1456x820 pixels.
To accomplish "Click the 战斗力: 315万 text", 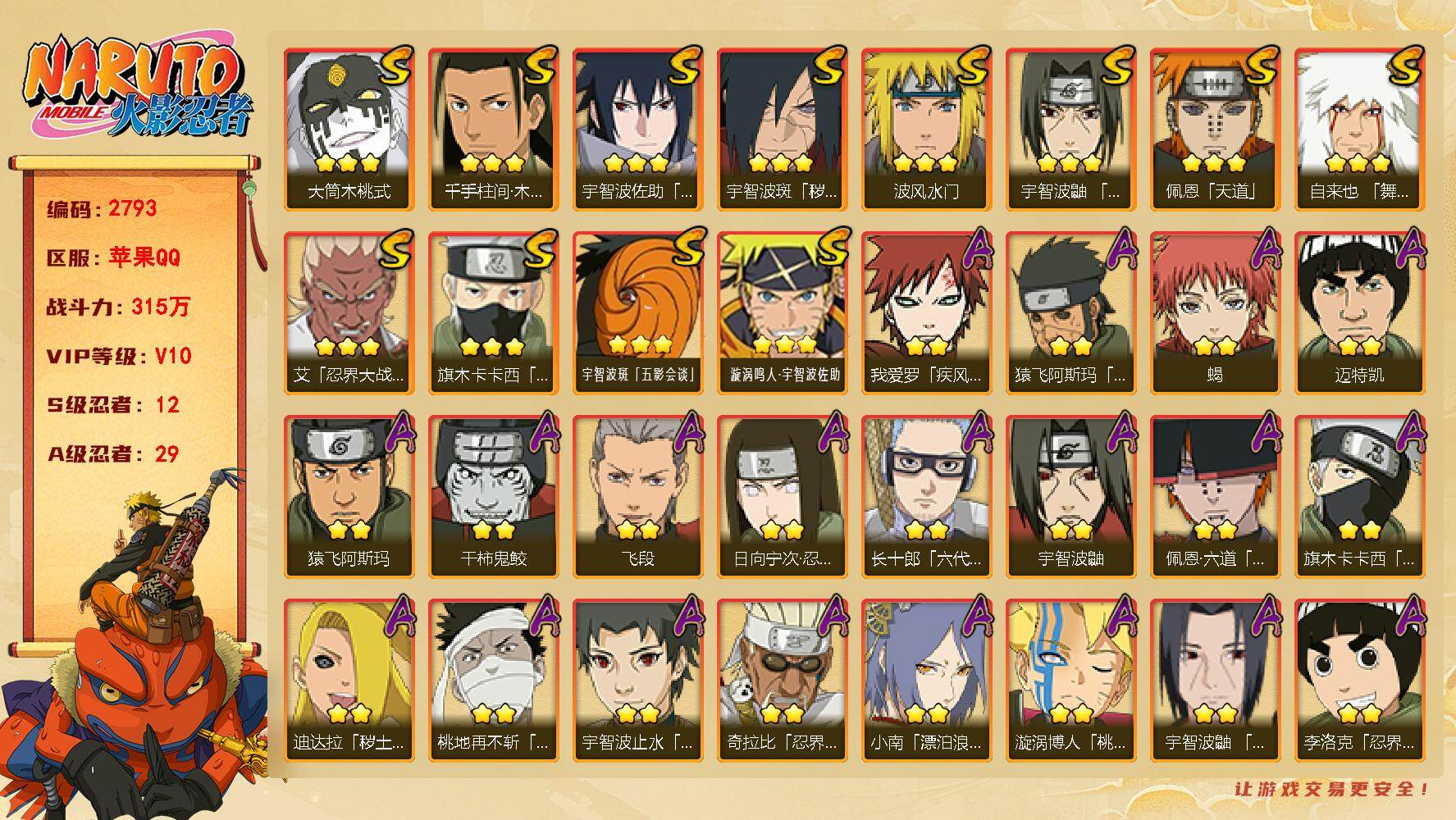I will (x=118, y=307).
